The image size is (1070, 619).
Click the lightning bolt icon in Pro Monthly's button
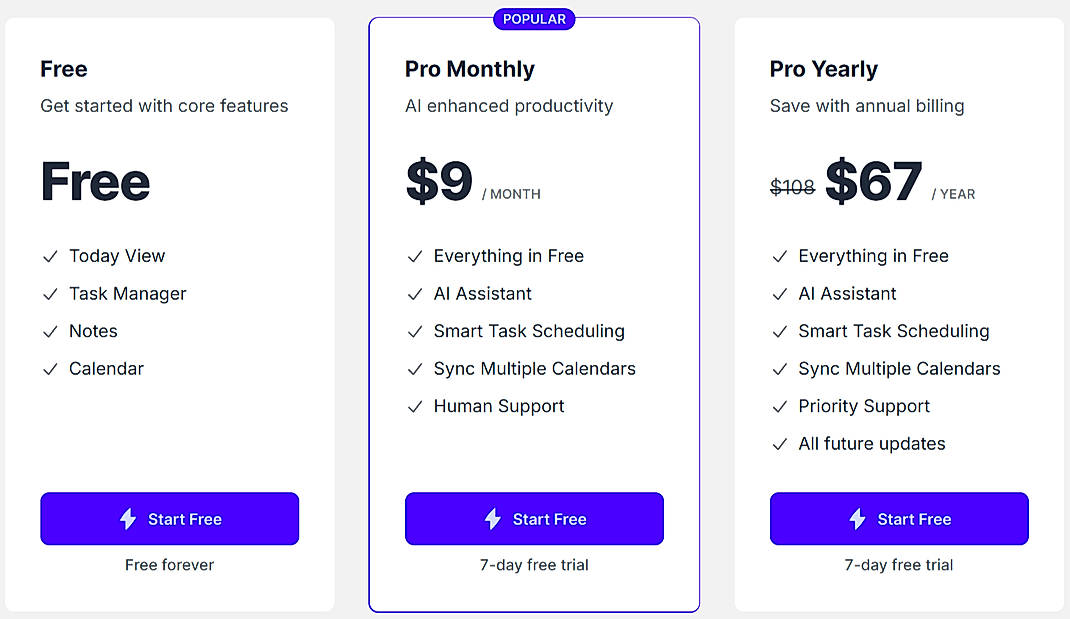pos(491,519)
